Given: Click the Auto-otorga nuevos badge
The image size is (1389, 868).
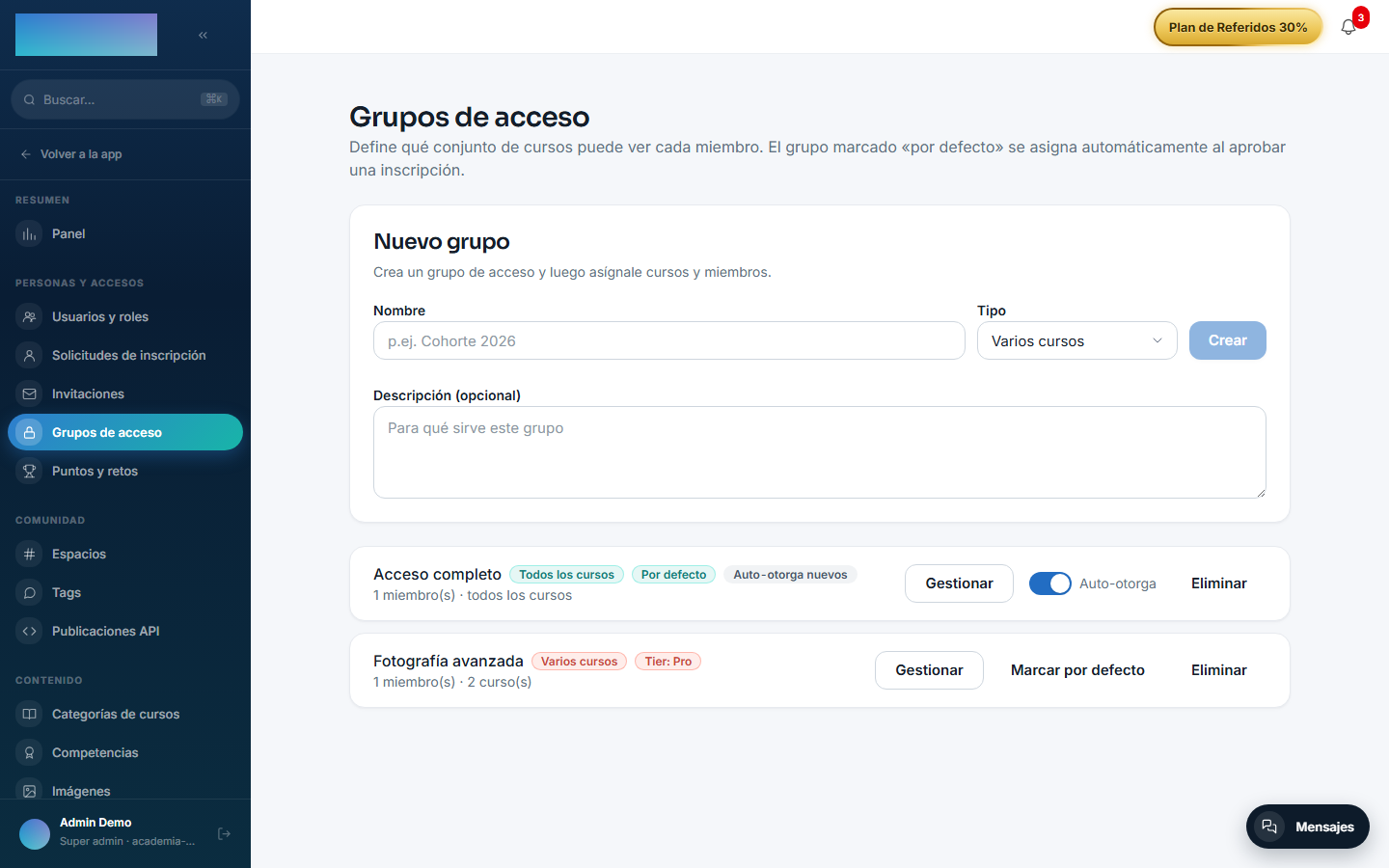Looking at the screenshot, I should click(790, 575).
